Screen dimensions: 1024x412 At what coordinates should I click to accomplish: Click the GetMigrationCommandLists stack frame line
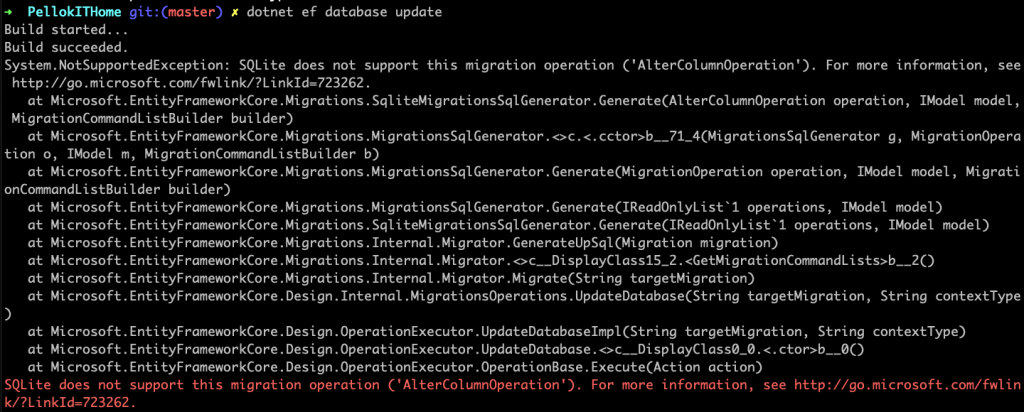click(x=482, y=261)
